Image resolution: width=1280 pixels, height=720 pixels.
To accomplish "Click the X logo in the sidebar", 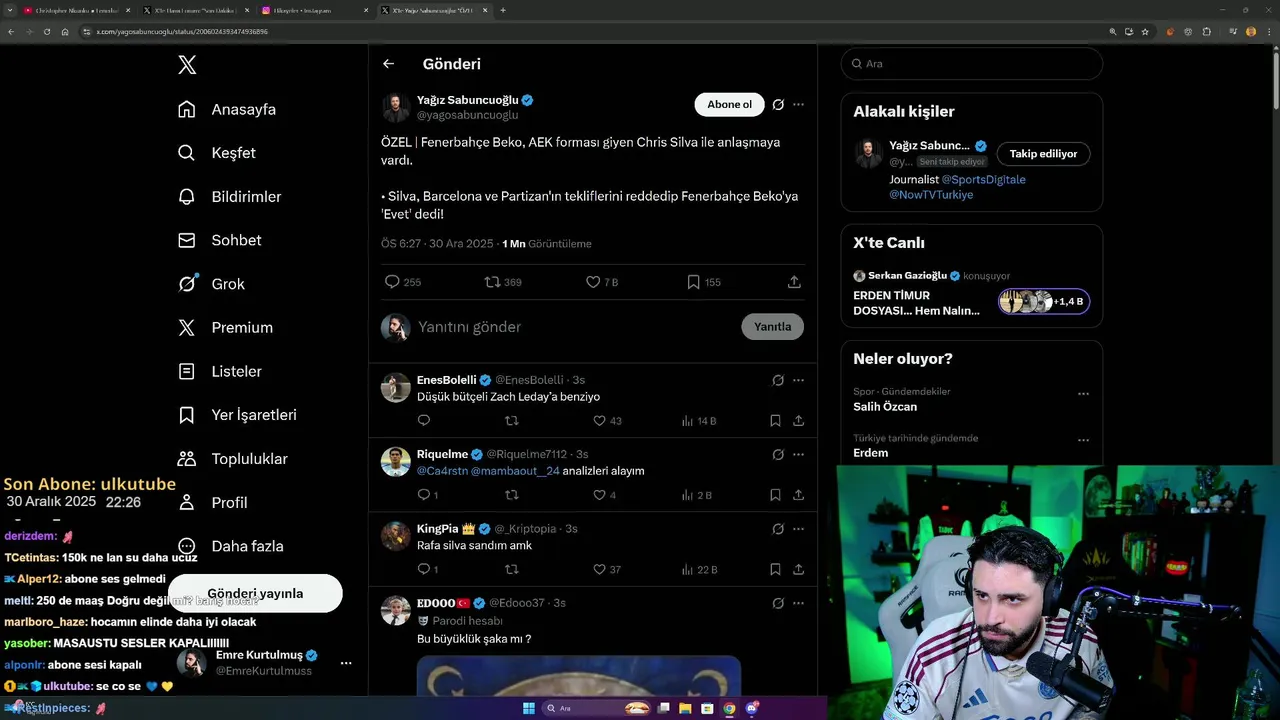I will (x=187, y=65).
